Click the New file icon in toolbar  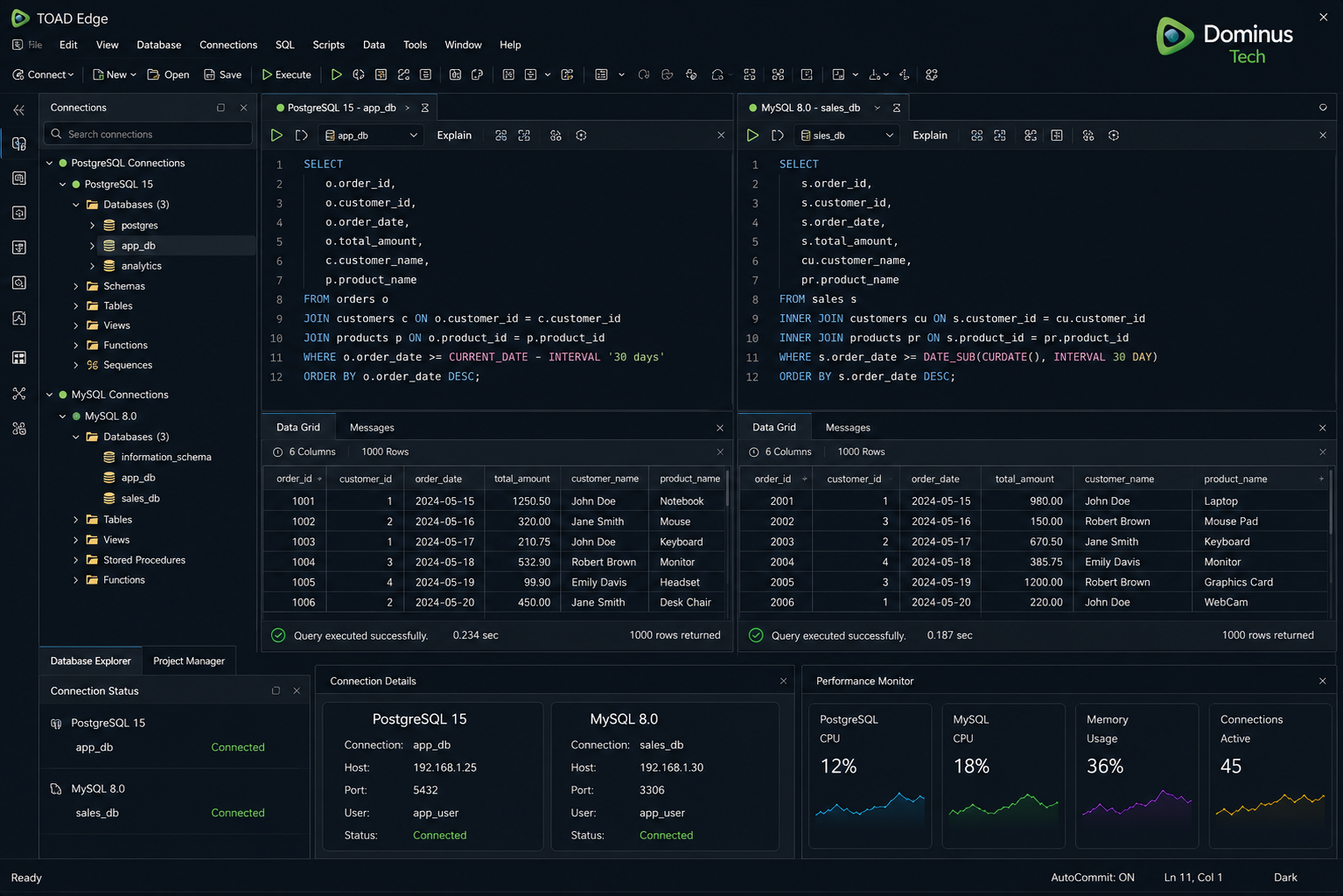coord(98,74)
